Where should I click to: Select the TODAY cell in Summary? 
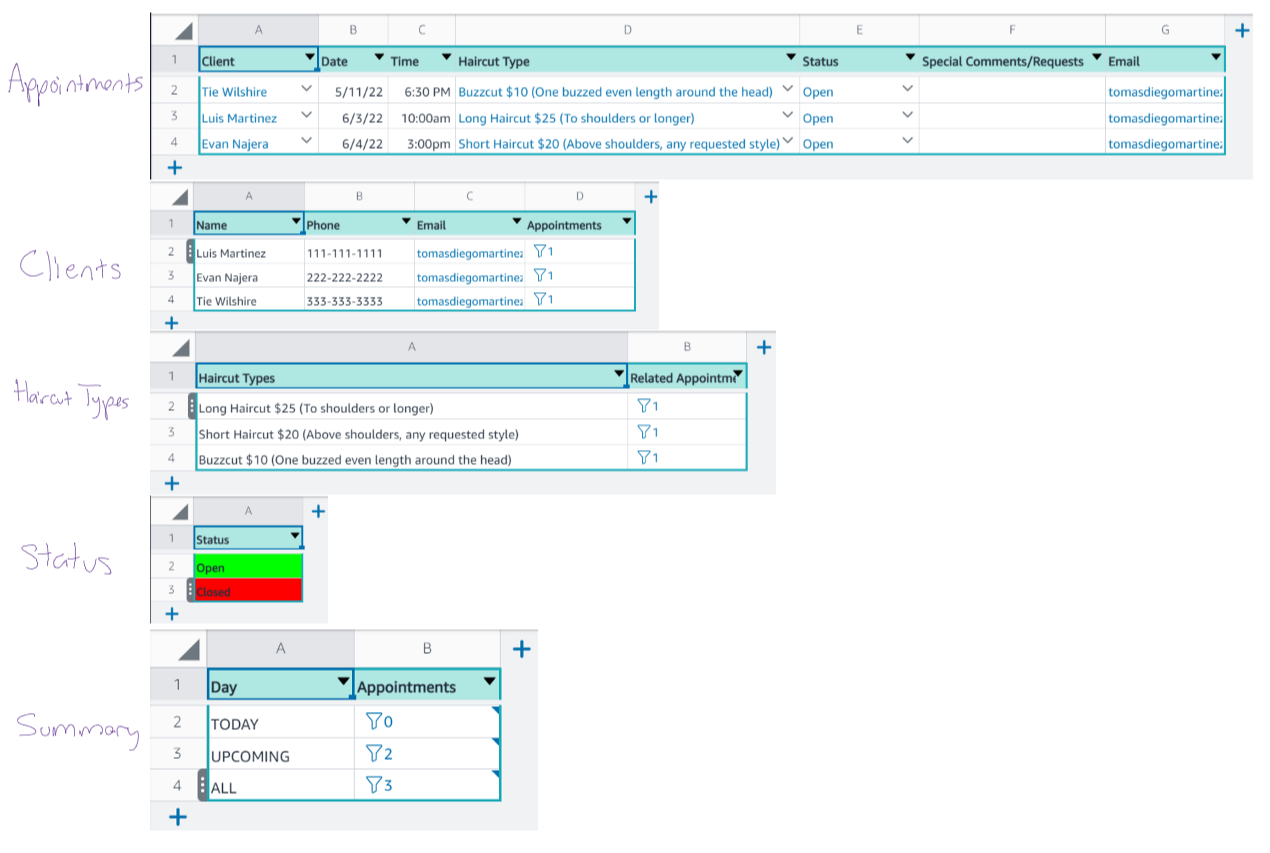[281, 723]
